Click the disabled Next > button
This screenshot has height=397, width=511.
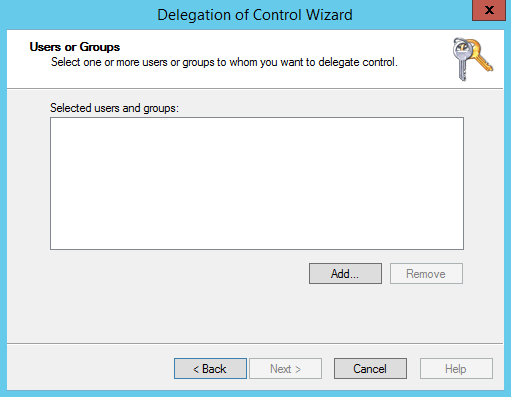pos(285,369)
